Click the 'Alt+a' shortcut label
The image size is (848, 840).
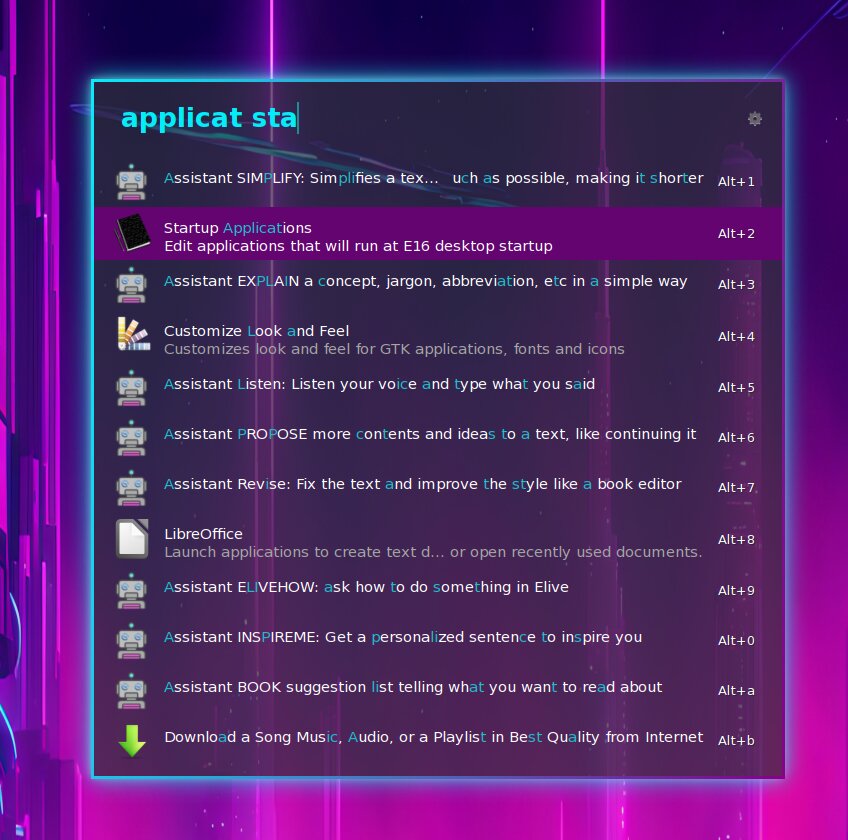point(736,691)
